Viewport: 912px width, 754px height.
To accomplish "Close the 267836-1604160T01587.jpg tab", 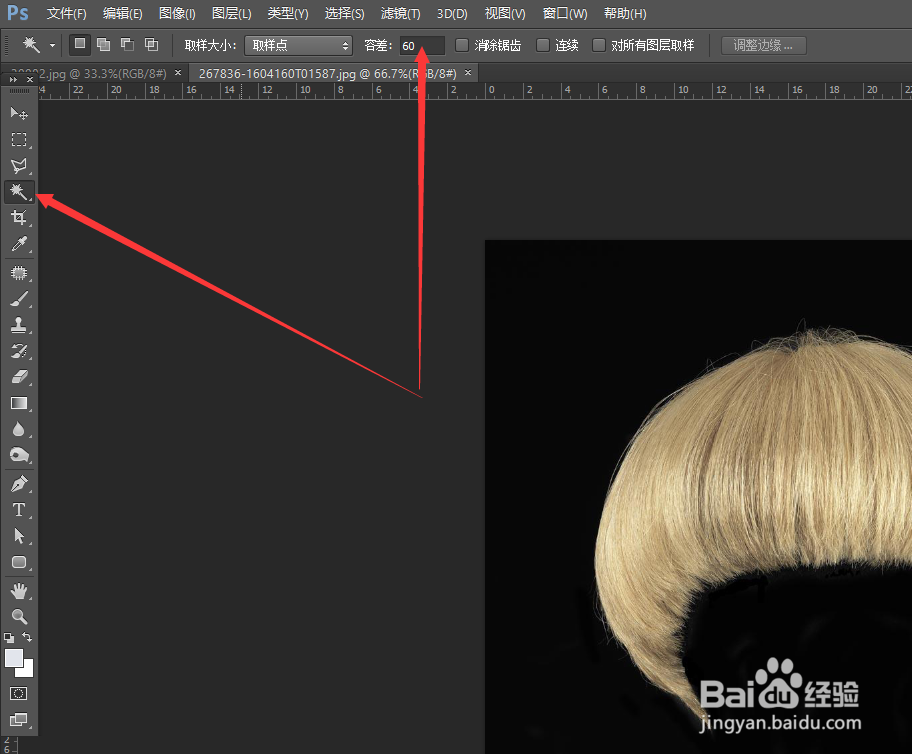I will pos(468,73).
